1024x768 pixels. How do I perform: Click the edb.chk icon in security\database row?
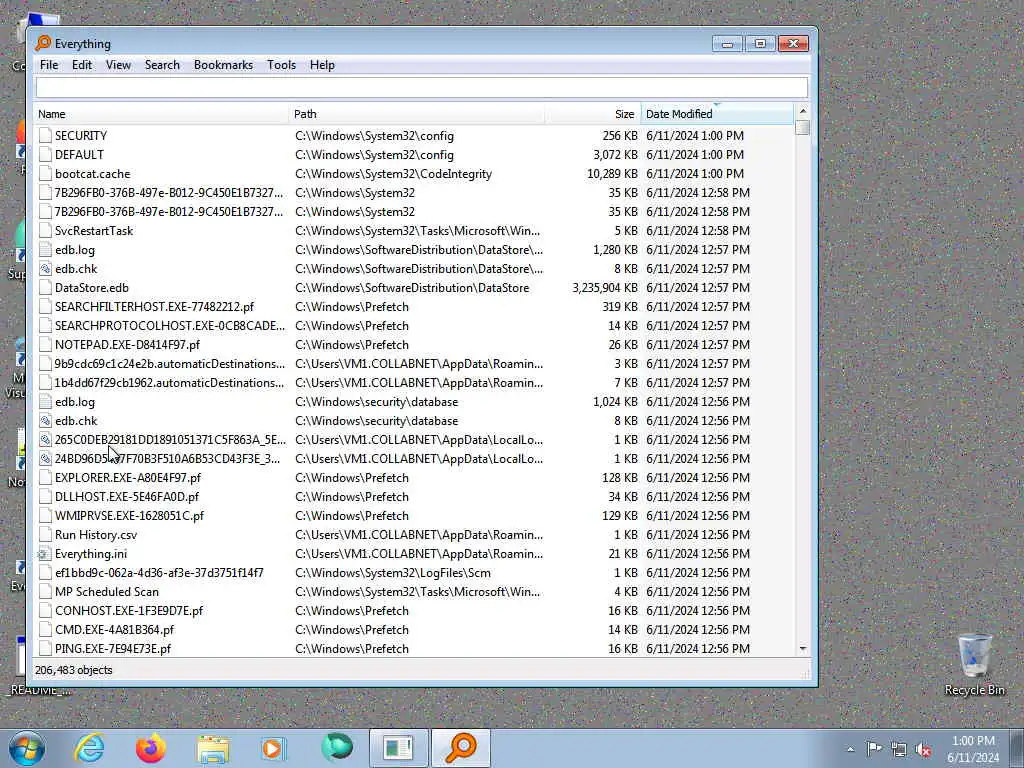tap(45, 421)
